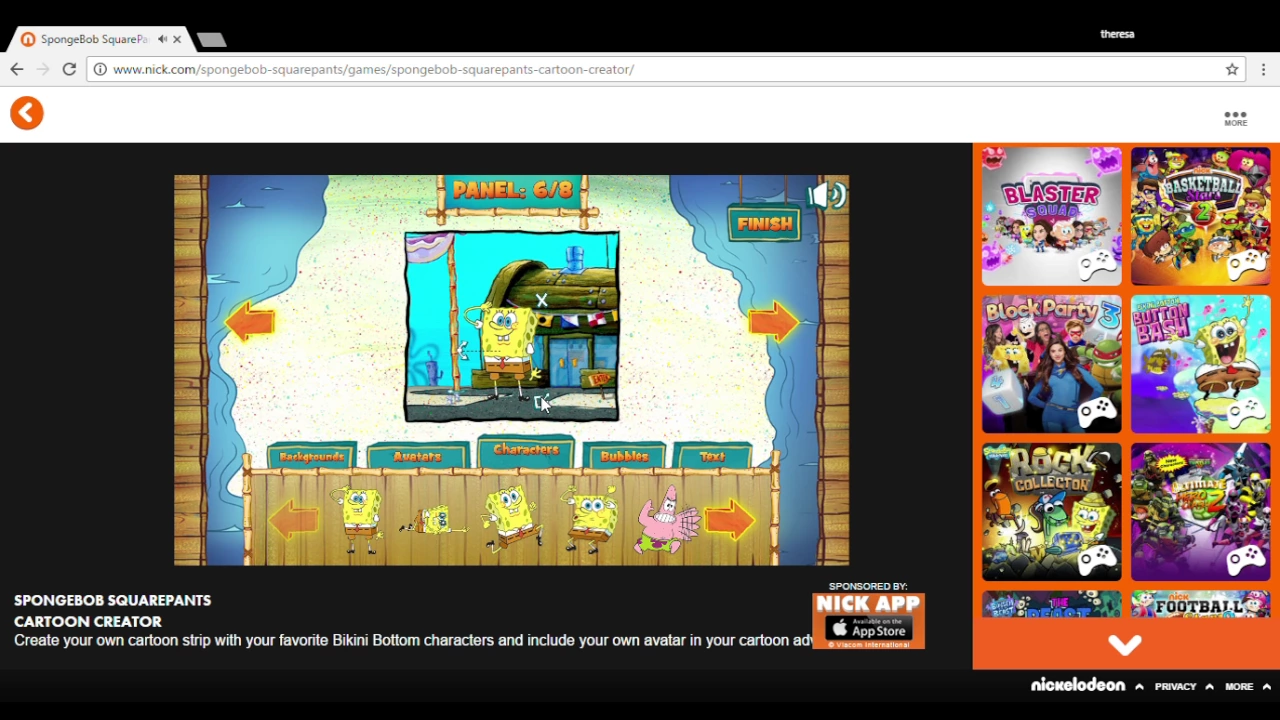Screen dimensions: 1280x720
Task: Open the Chrome three-dot menu
Action: 1264,69
